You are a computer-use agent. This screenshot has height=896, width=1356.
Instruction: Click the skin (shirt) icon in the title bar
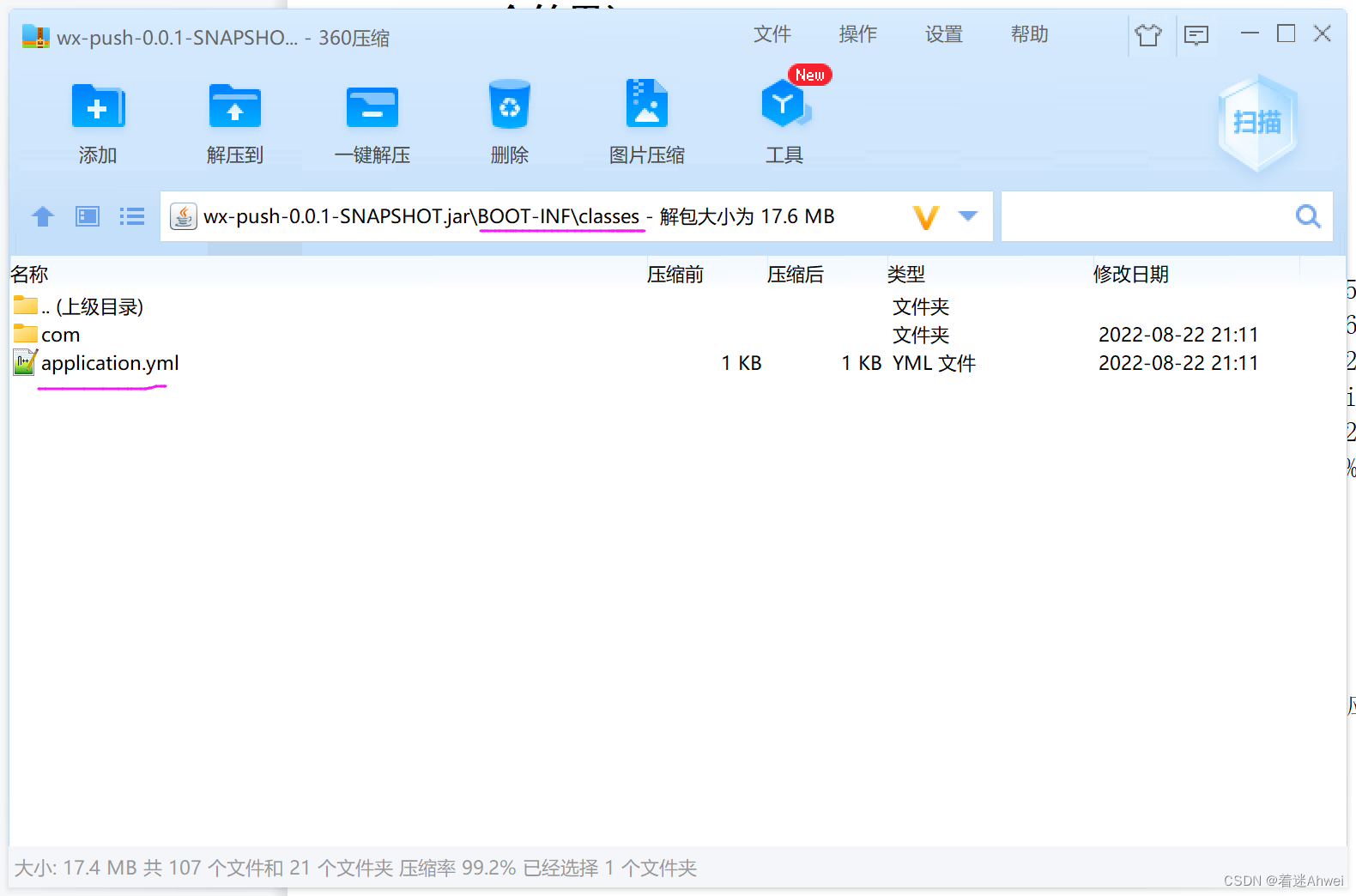pyautogui.click(x=1147, y=35)
